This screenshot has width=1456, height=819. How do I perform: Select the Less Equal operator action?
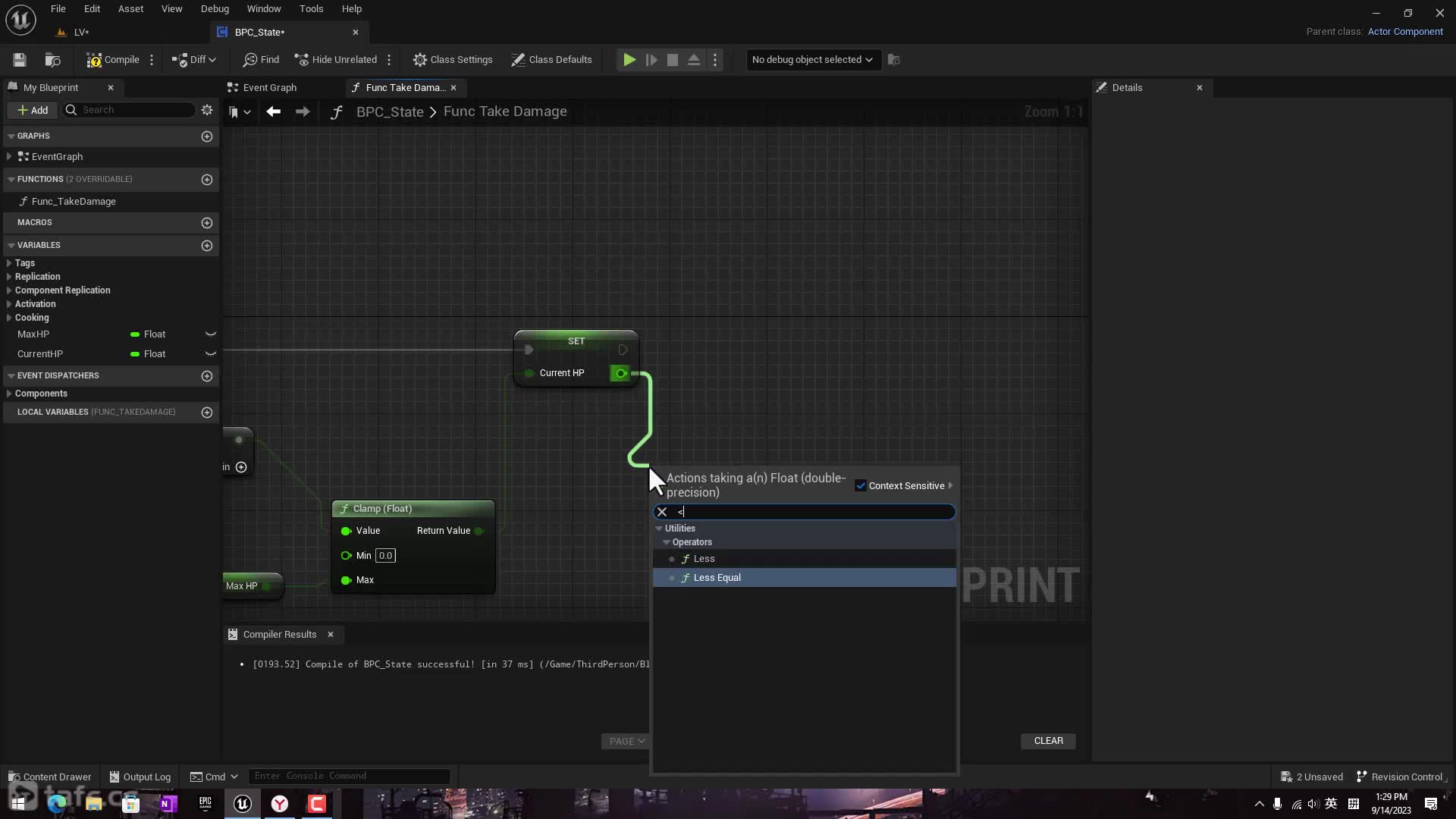click(804, 578)
